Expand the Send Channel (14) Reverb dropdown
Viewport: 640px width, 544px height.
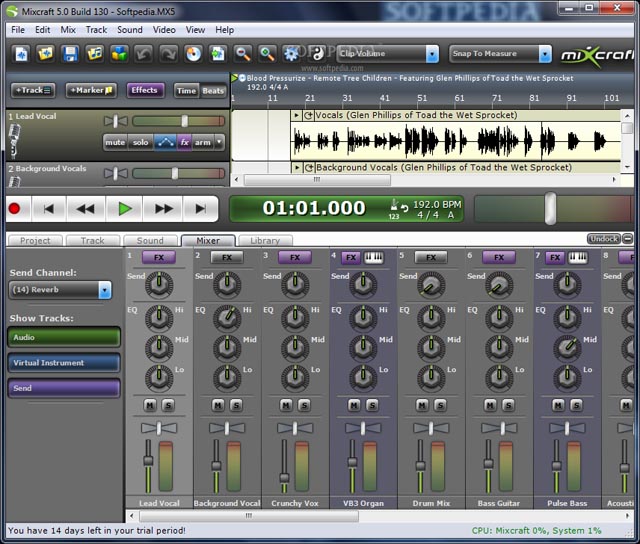tap(105, 290)
